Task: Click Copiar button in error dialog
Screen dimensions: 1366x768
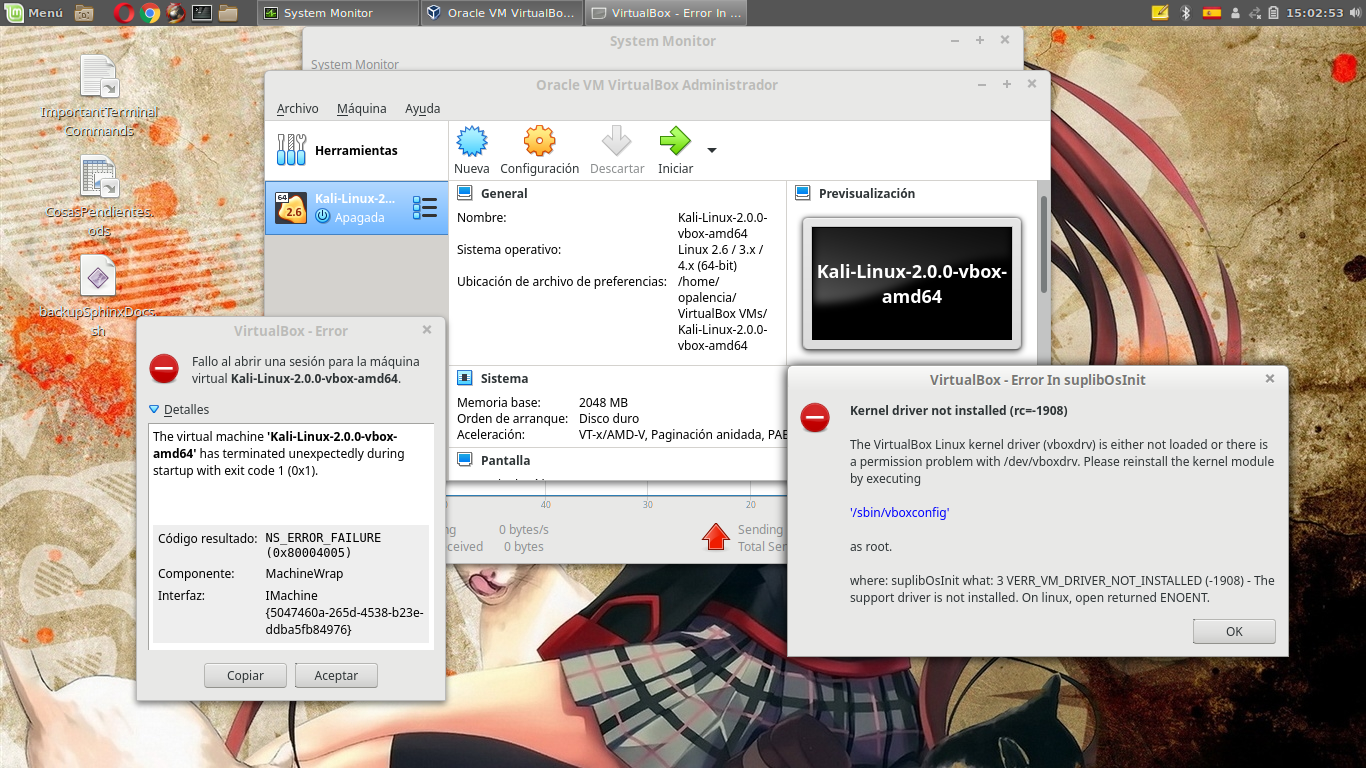Action: [245, 676]
